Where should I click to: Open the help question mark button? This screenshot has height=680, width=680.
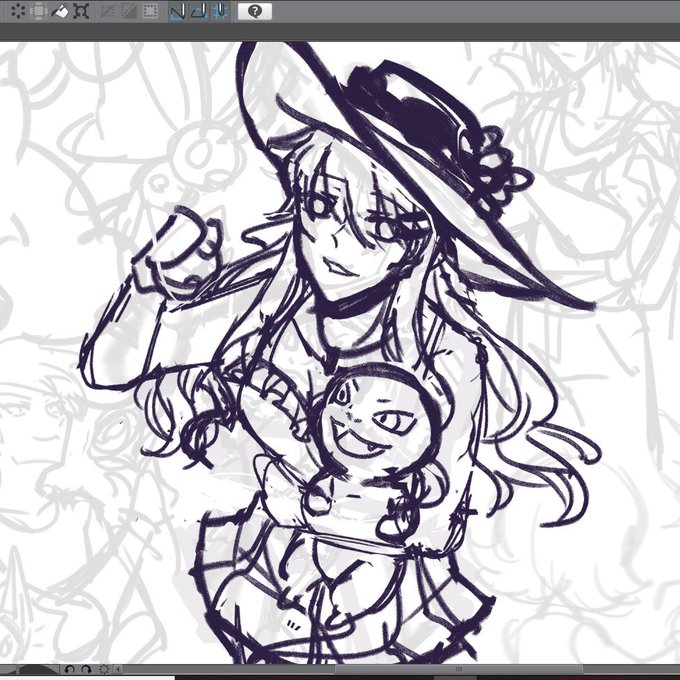click(x=255, y=11)
